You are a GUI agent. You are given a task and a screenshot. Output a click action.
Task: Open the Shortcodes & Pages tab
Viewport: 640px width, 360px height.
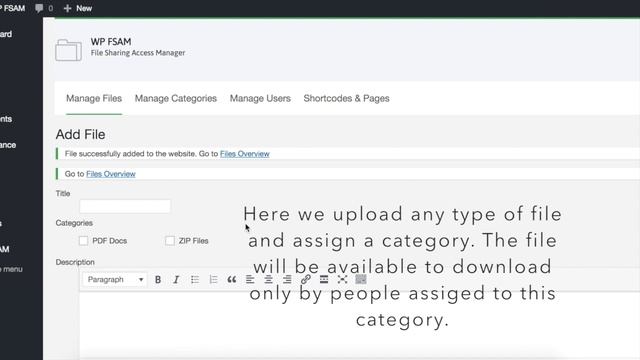coord(347,98)
